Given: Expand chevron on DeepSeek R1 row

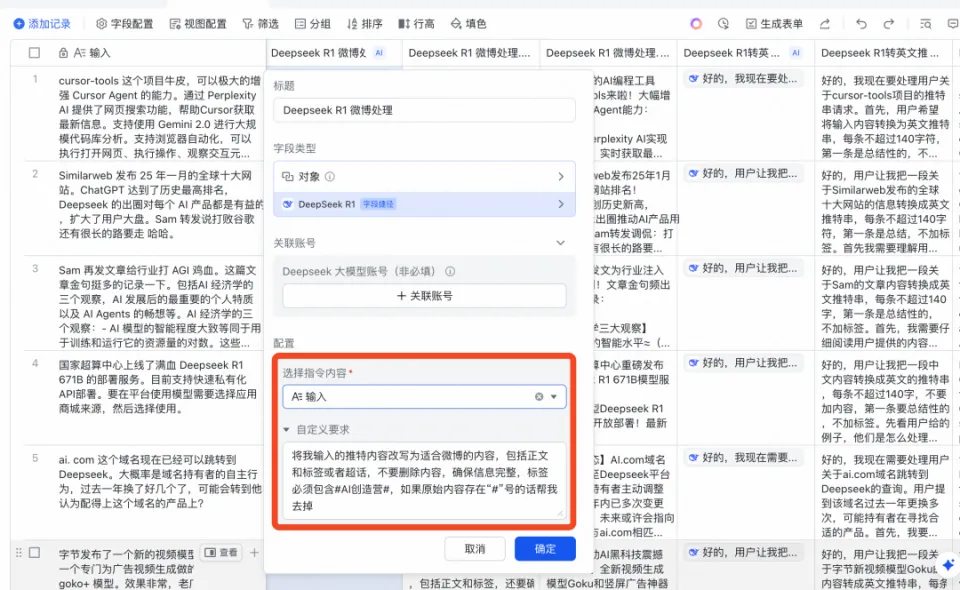Looking at the screenshot, I should (561, 204).
